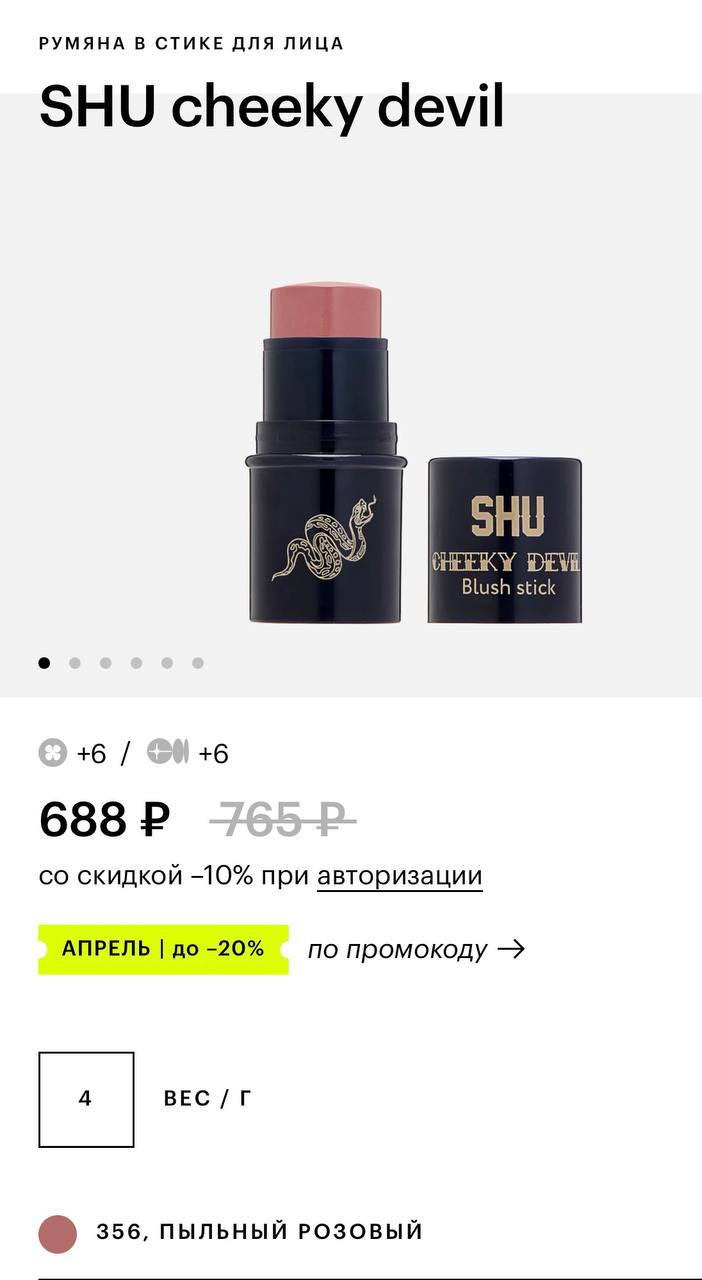
Task: Select the 4 g weight option box
Action: tap(86, 1099)
